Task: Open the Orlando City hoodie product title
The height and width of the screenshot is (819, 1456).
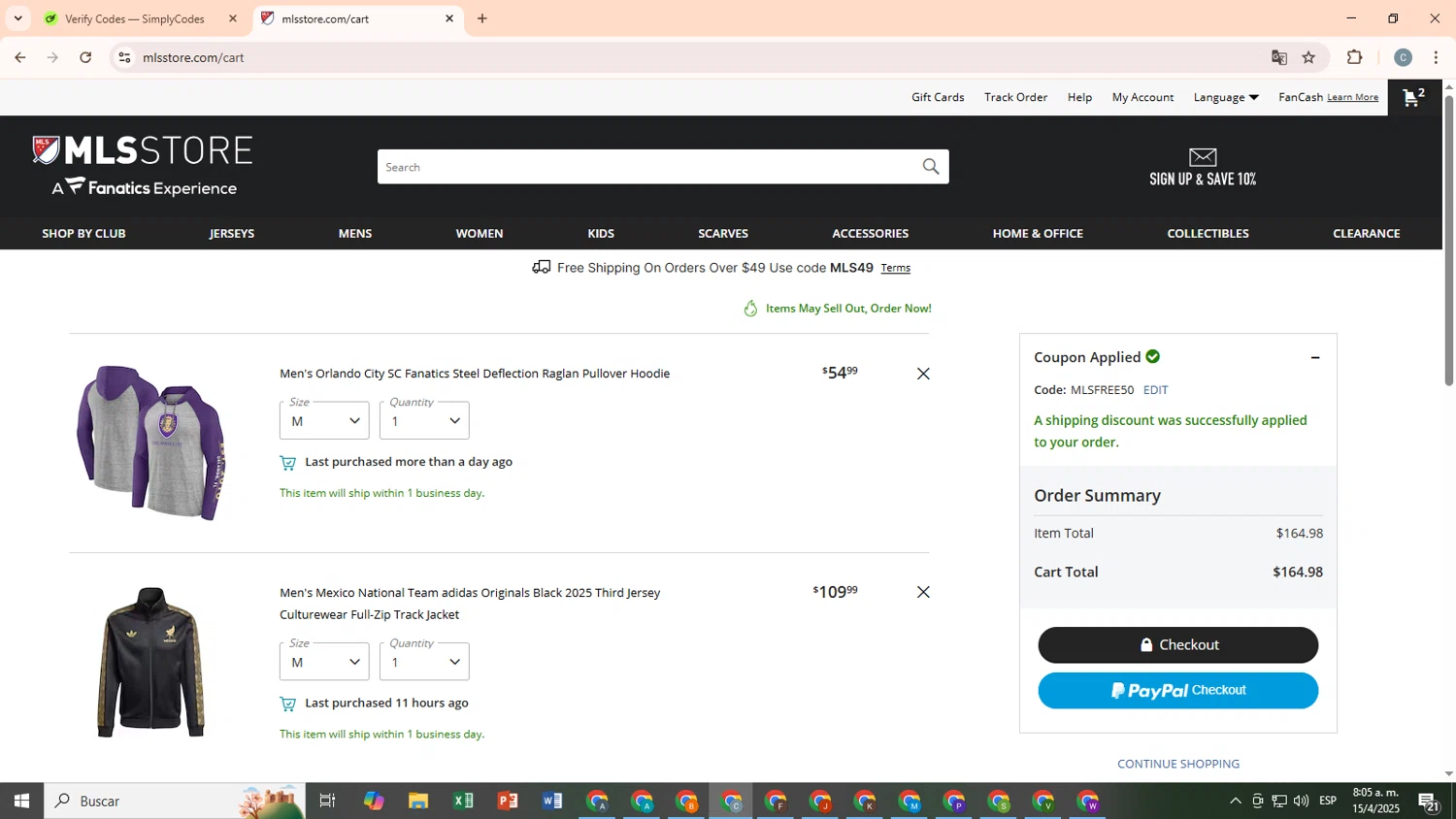Action: (x=475, y=374)
